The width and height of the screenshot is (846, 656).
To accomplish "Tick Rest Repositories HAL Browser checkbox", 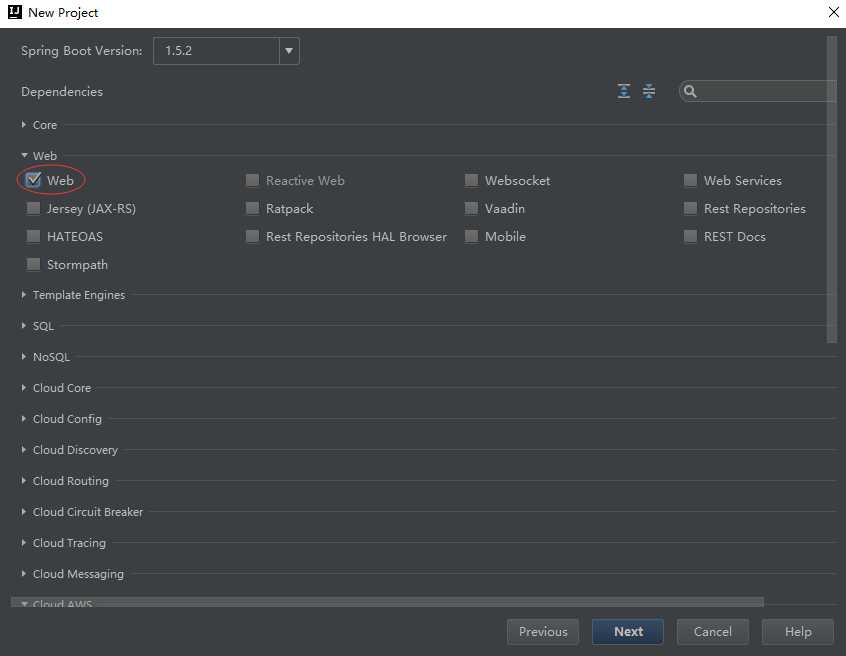I will coord(252,236).
